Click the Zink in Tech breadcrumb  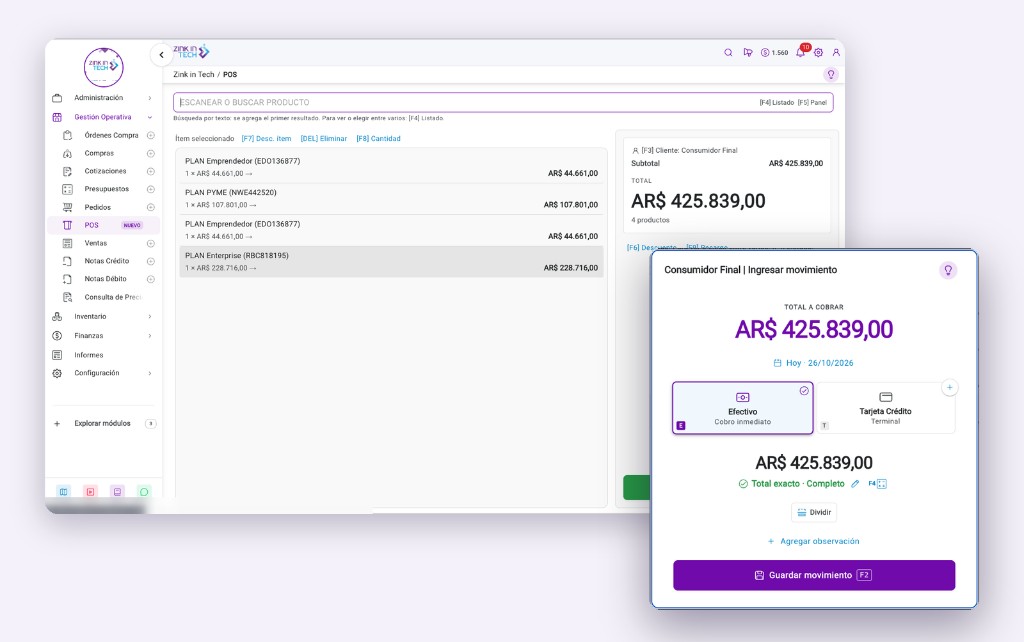[x=193, y=74]
